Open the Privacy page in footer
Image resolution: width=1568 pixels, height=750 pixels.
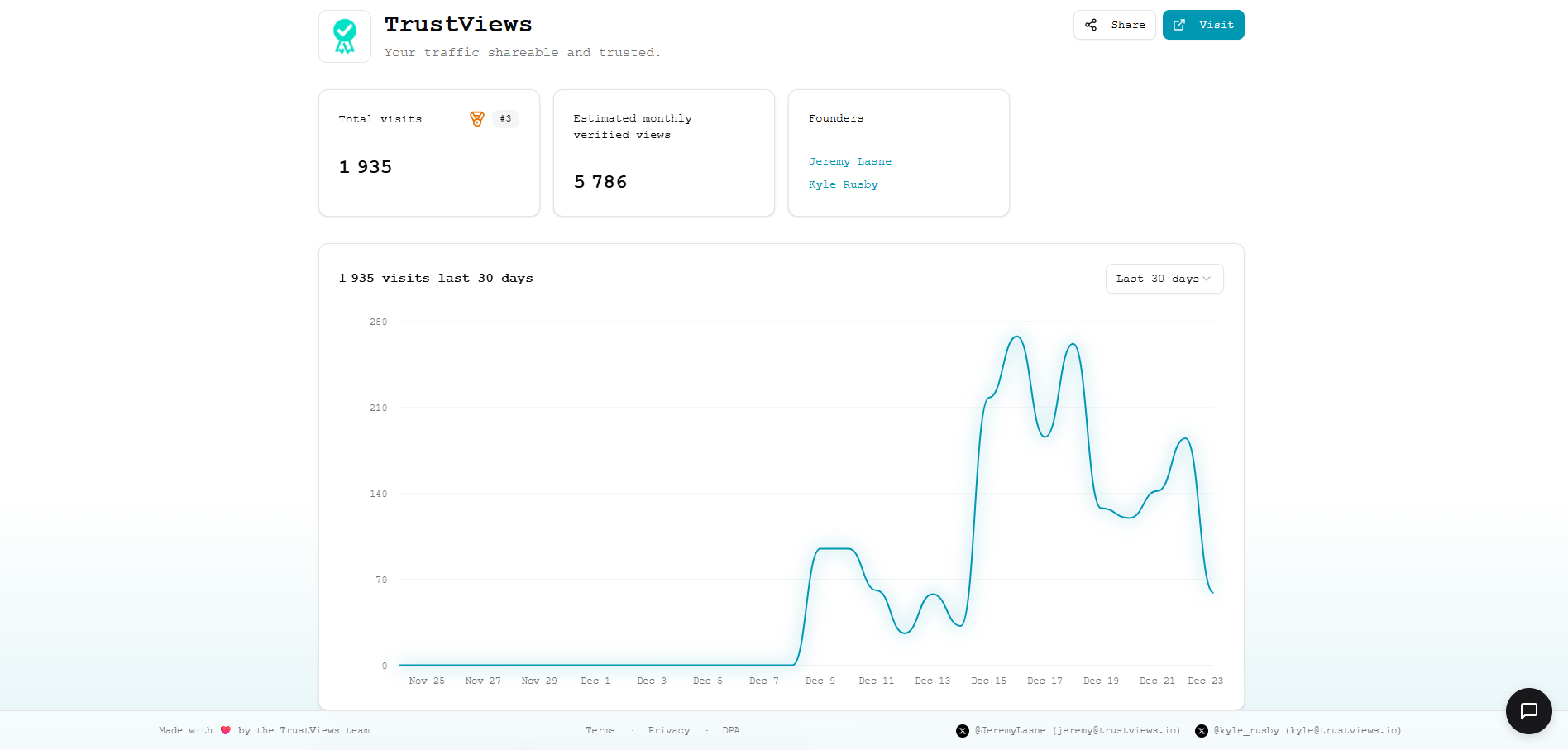668,731
